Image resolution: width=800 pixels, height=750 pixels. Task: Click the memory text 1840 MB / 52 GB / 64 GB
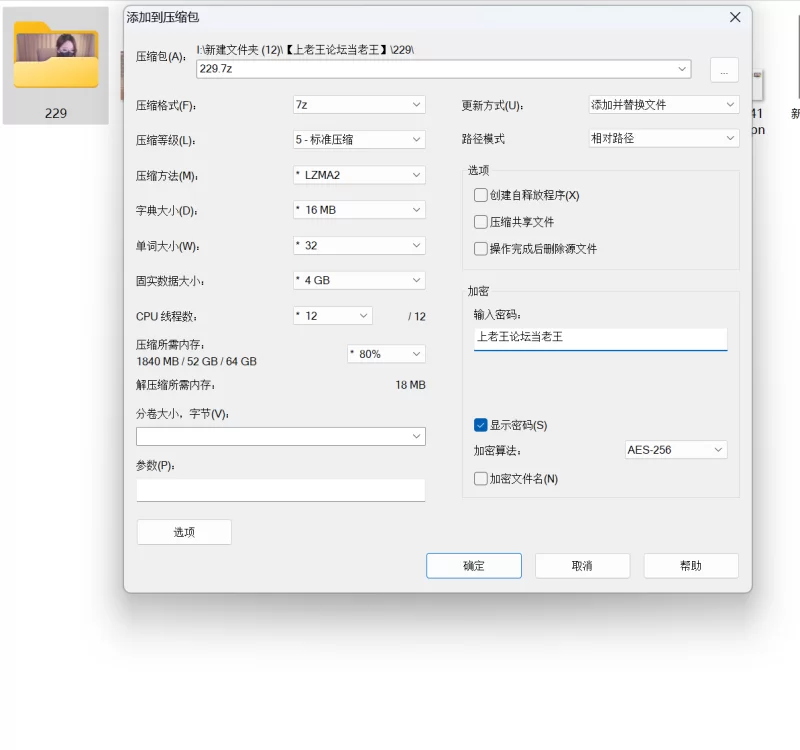coord(196,361)
